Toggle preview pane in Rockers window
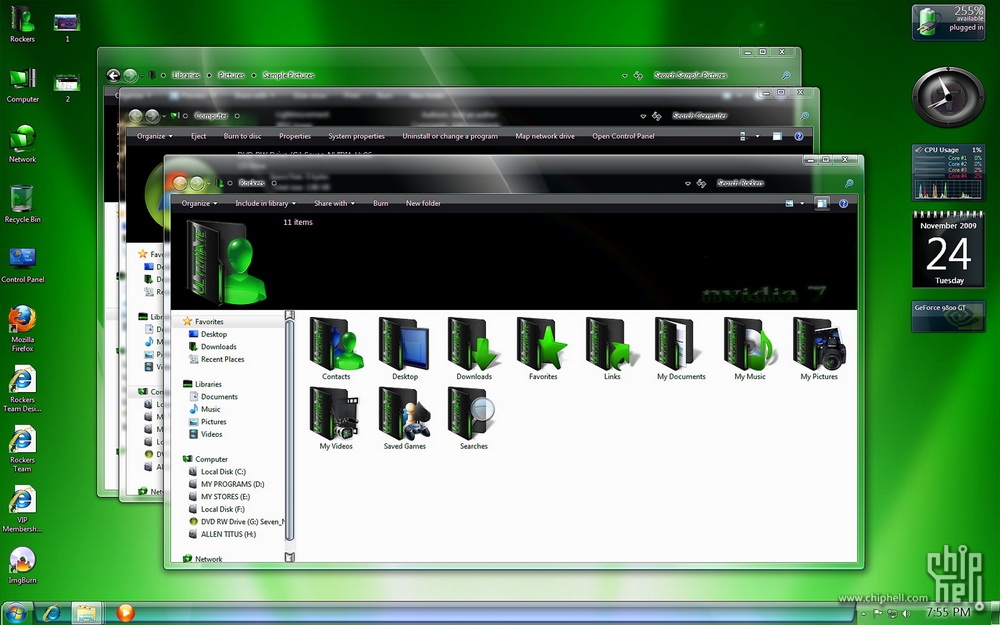Image resolution: width=1000 pixels, height=625 pixels. pyautogui.click(x=821, y=203)
